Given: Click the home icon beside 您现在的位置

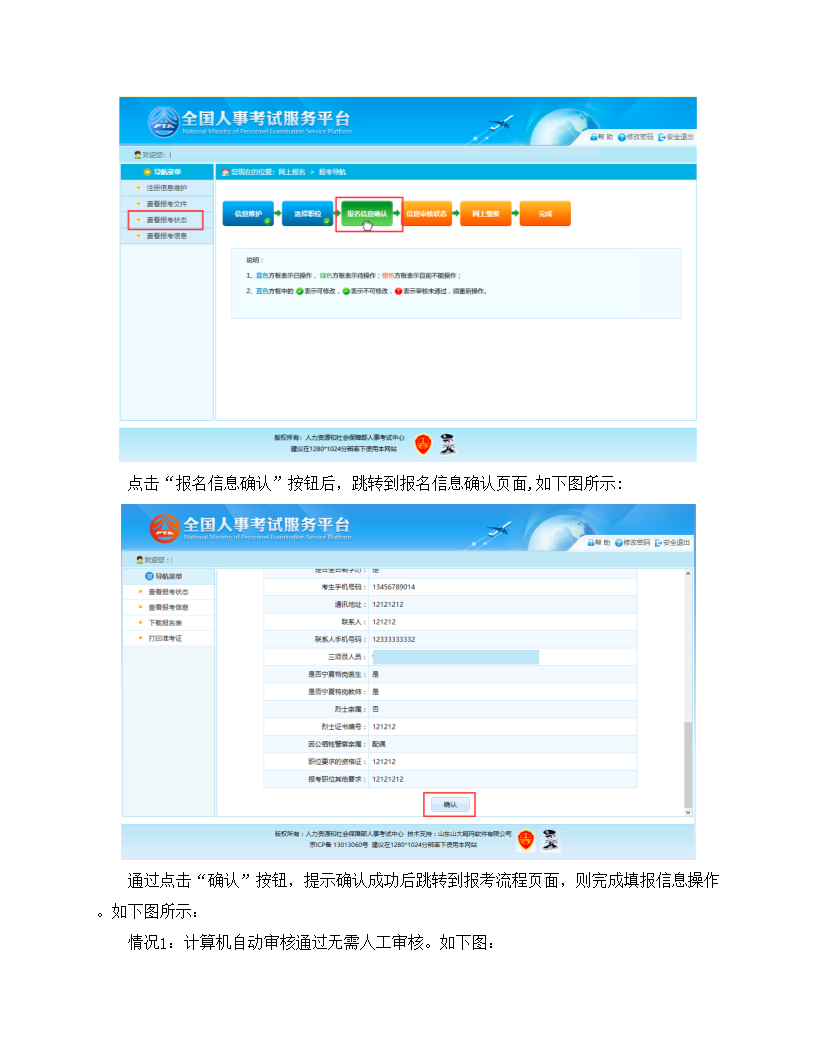Looking at the screenshot, I should (x=225, y=172).
